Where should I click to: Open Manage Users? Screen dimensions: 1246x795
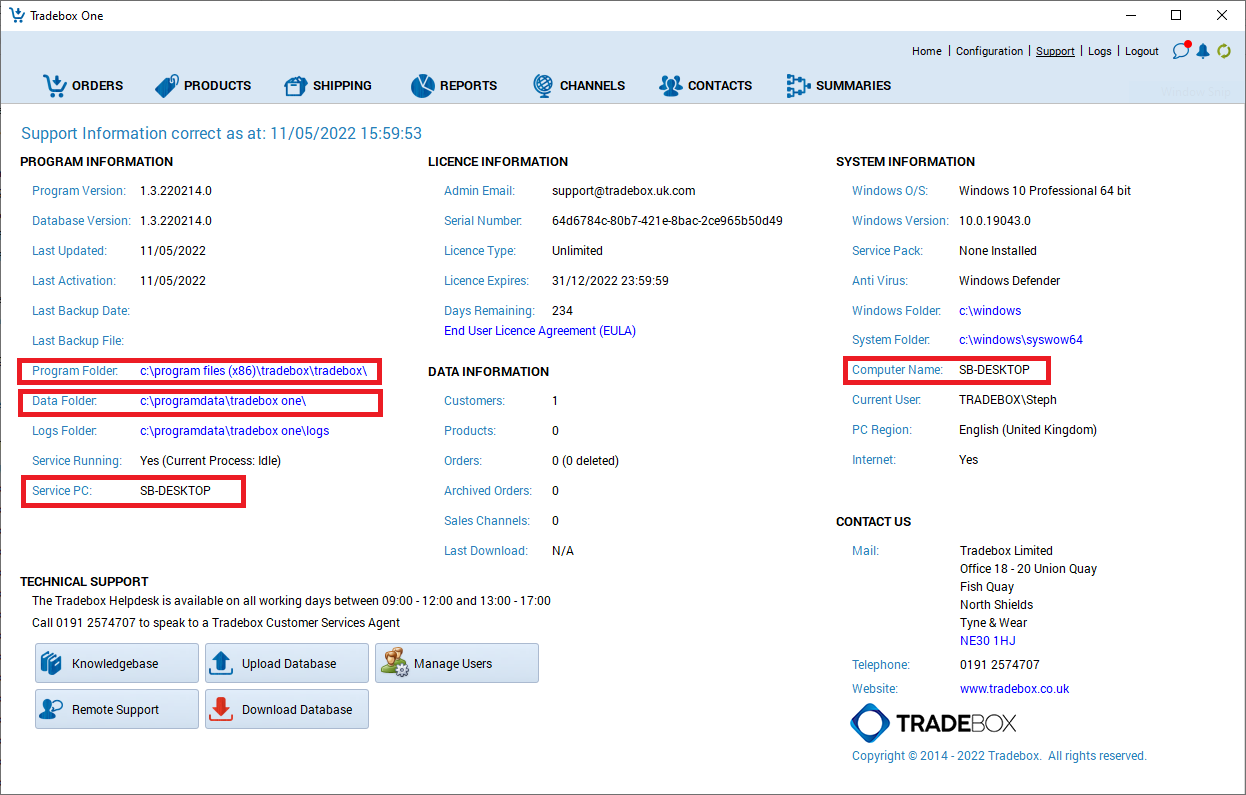coord(456,663)
